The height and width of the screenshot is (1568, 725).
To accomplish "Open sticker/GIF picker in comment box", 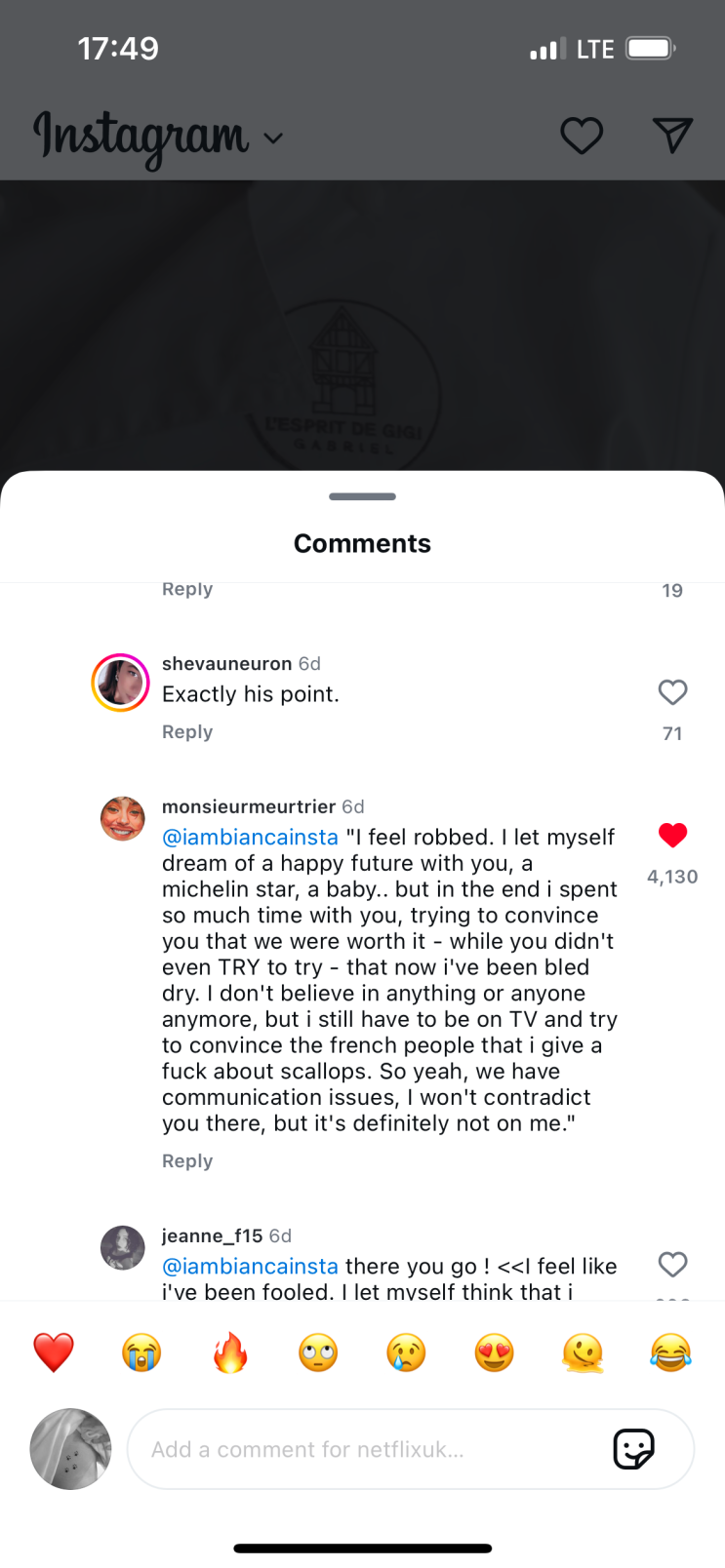I will tap(633, 1449).
